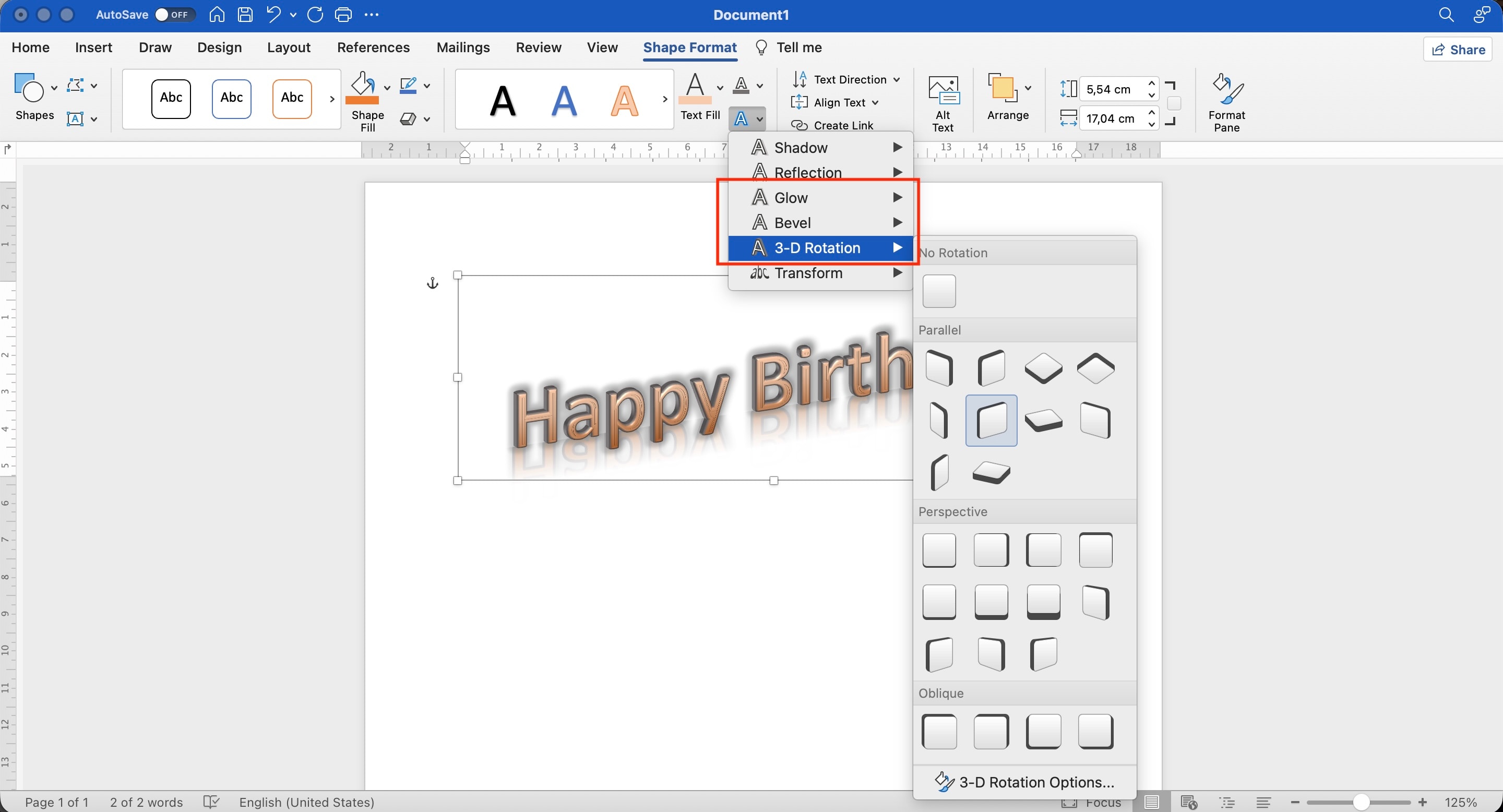The image size is (1503, 812).
Task: Click English (United States) language status
Action: (x=306, y=802)
